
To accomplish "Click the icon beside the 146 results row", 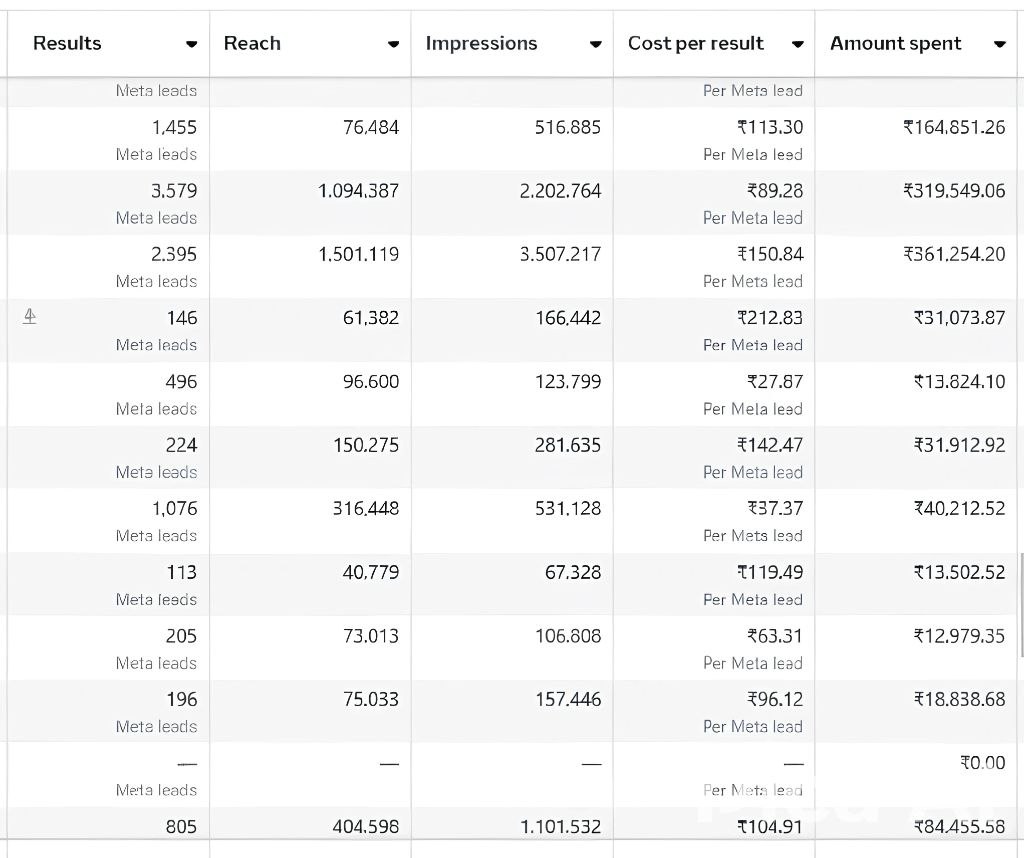I will [x=30, y=317].
